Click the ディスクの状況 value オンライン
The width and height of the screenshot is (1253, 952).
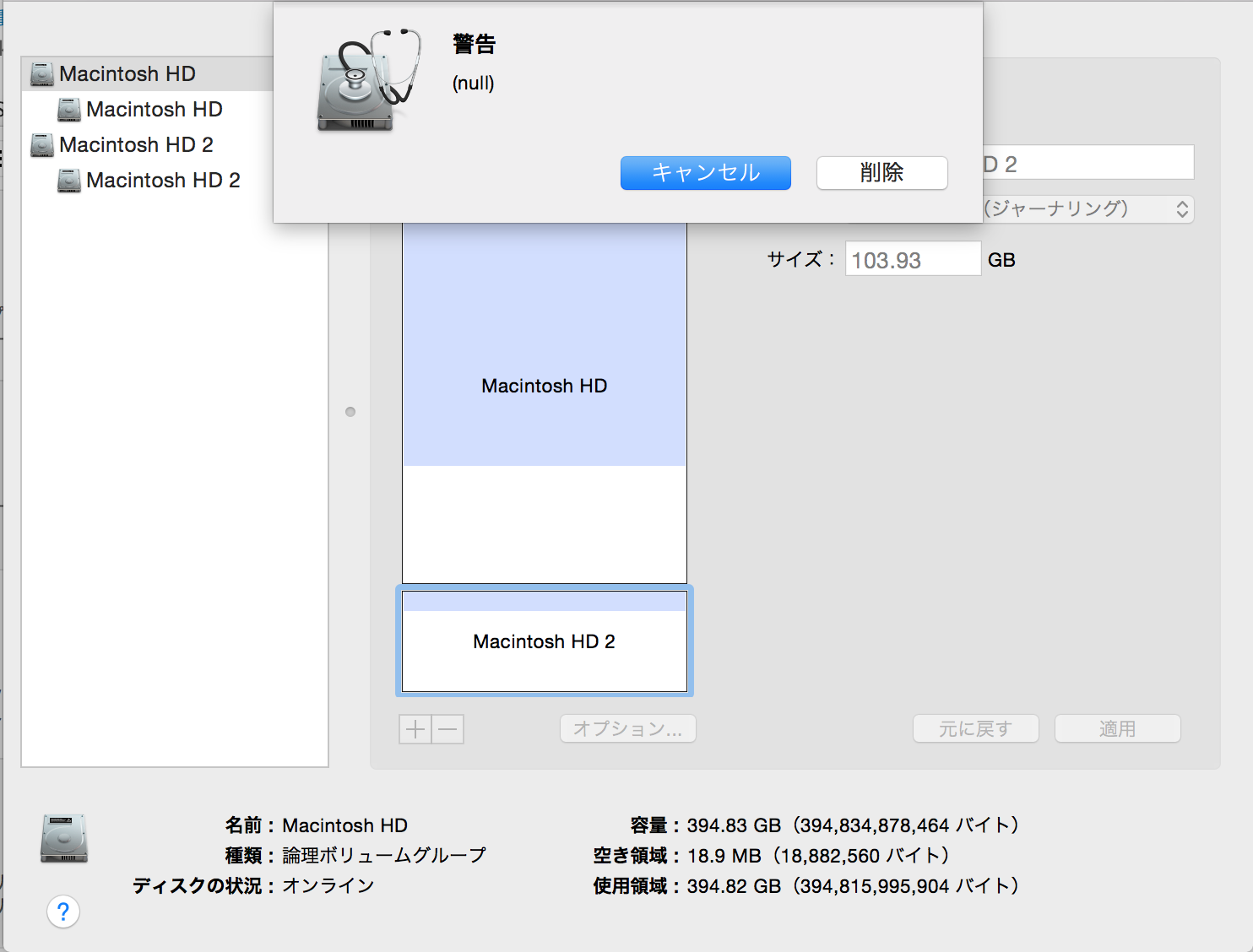pyautogui.click(x=328, y=886)
